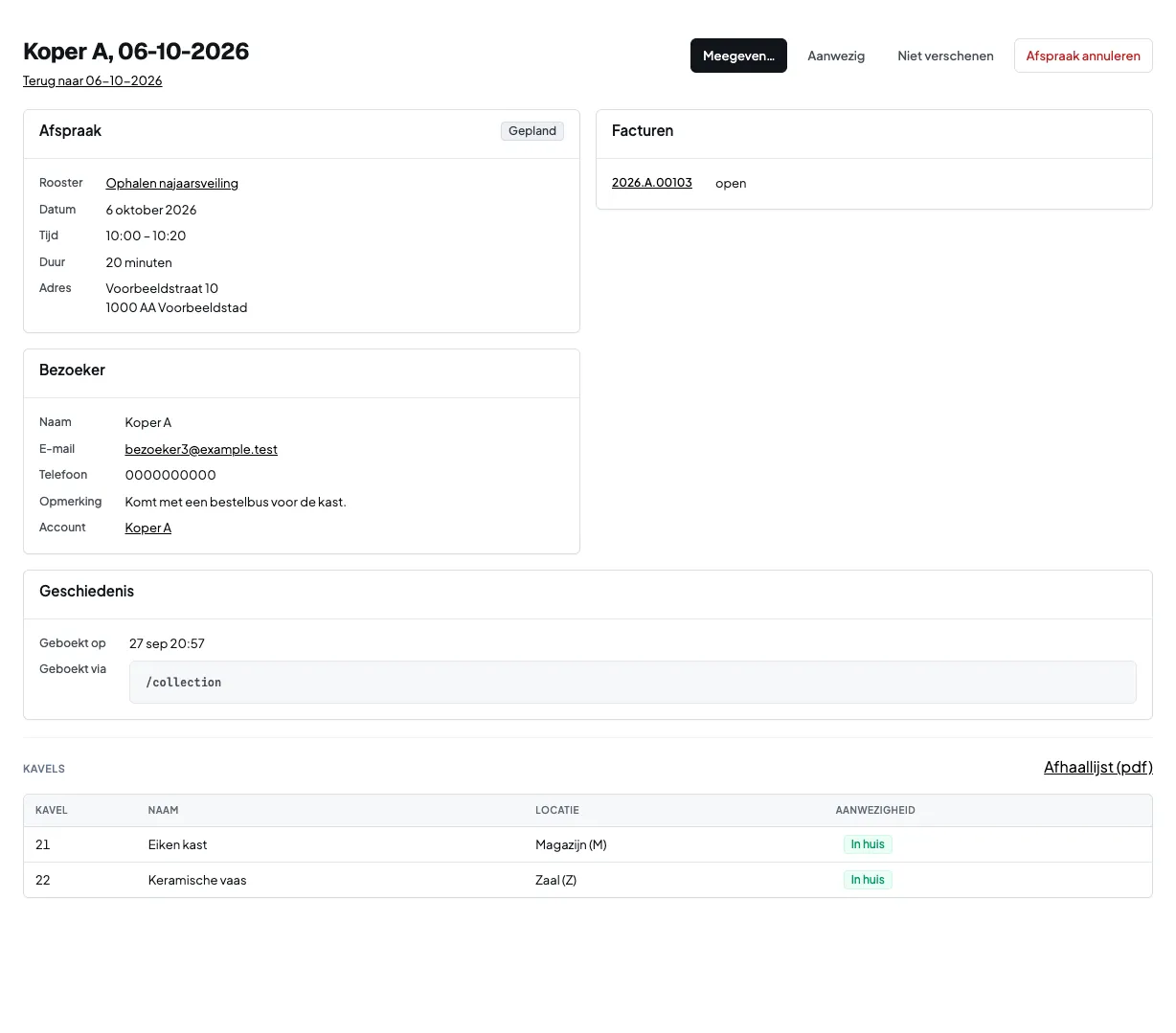Click the NAAM column header

tap(163, 810)
